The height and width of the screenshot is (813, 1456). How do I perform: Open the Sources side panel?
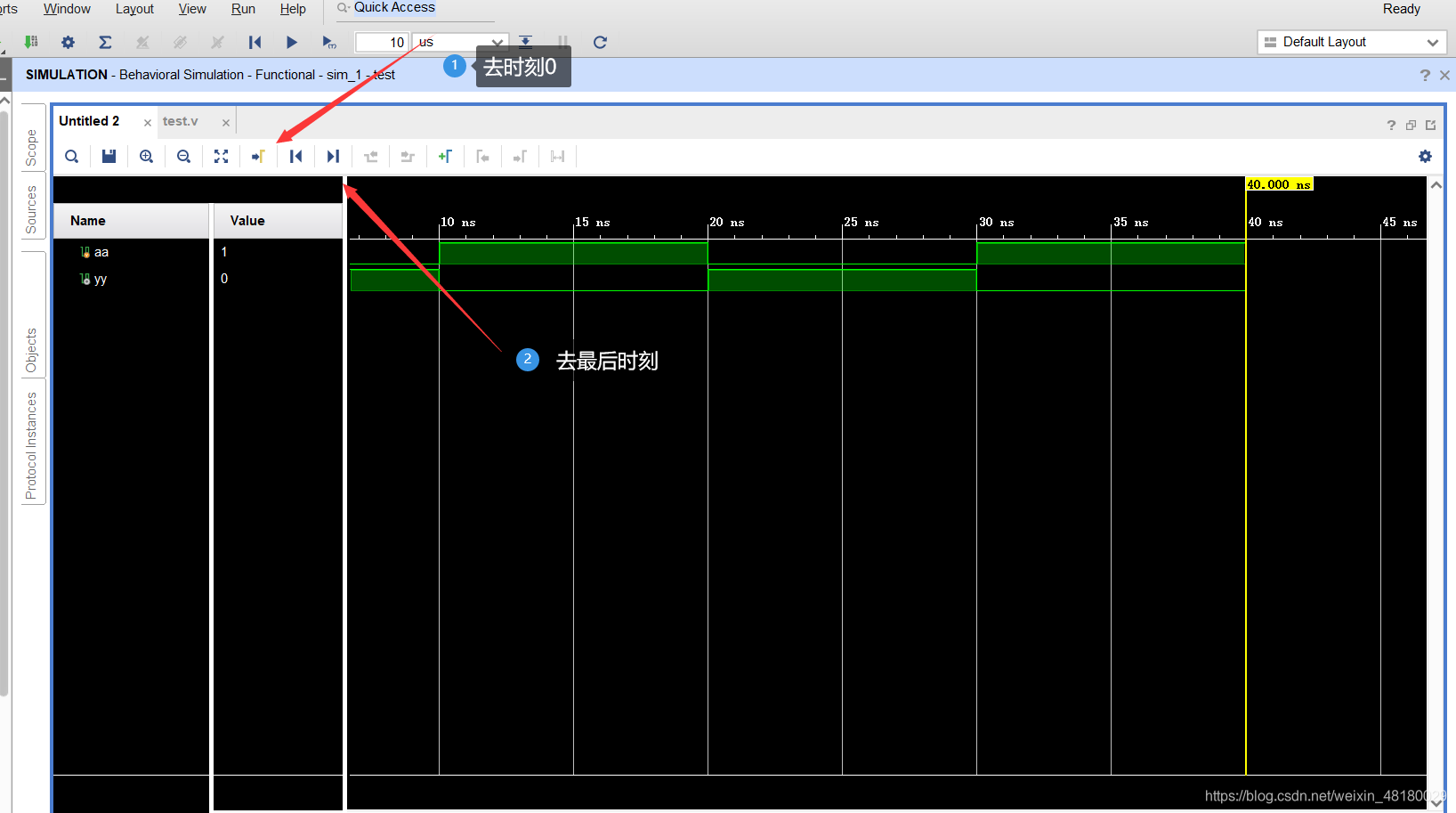coord(32,209)
